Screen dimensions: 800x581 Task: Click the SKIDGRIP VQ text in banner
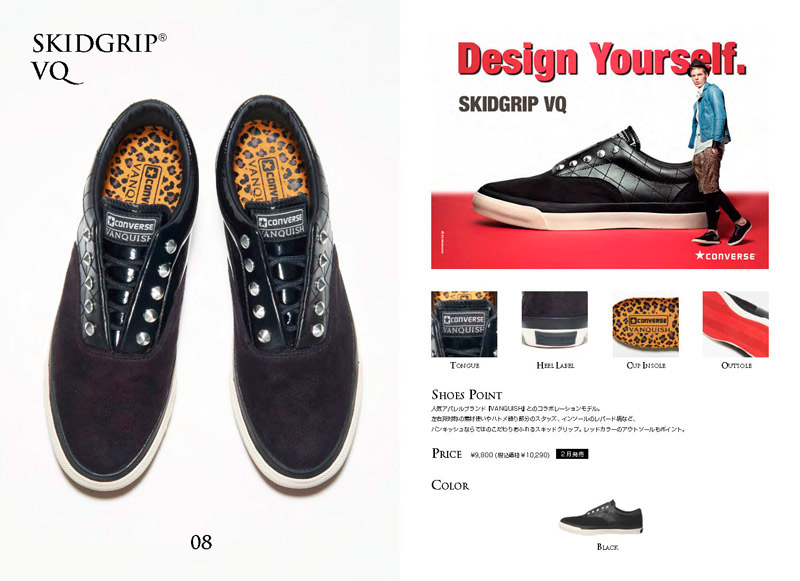pos(512,104)
